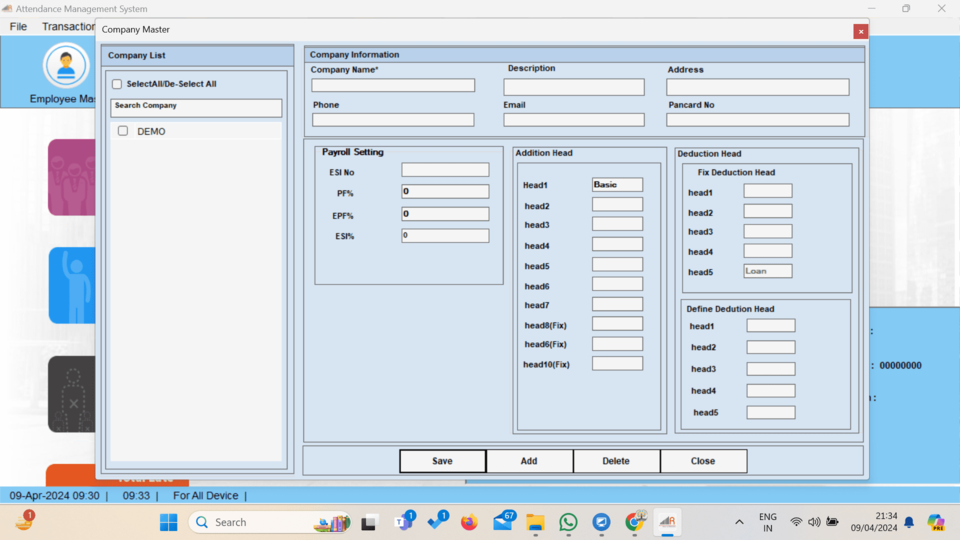Click the Addition Head head2 field
Screen dimensions: 960x540
click(x=617, y=204)
